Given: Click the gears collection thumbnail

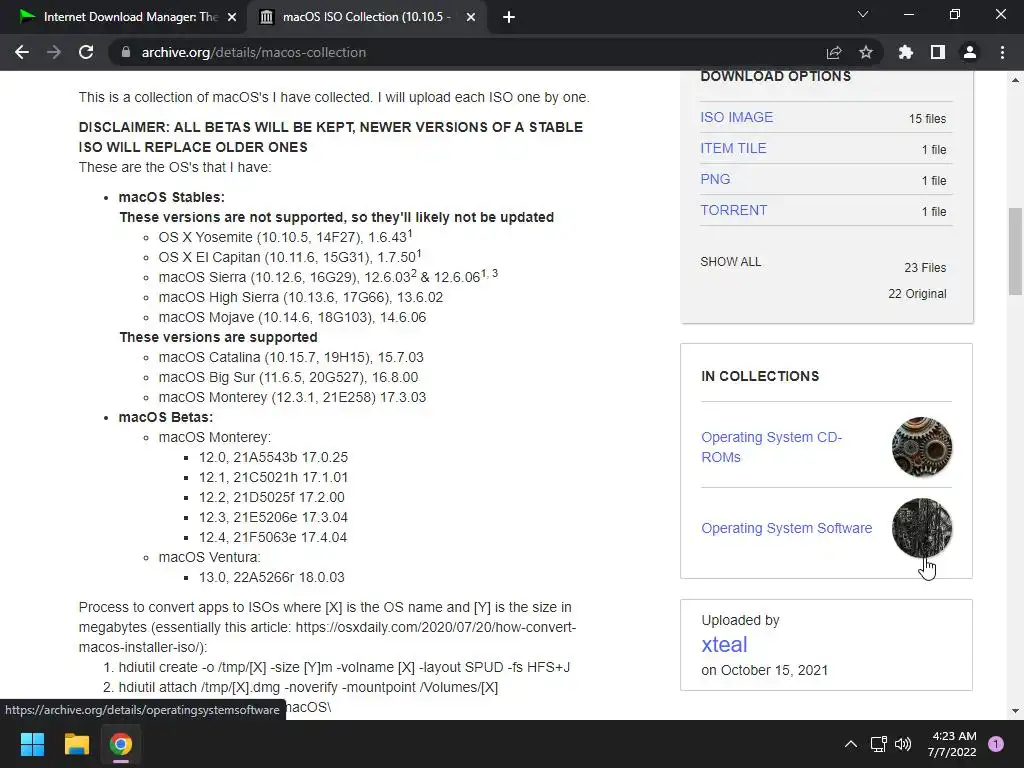Looking at the screenshot, I should pyautogui.click(x=921, y=447).
